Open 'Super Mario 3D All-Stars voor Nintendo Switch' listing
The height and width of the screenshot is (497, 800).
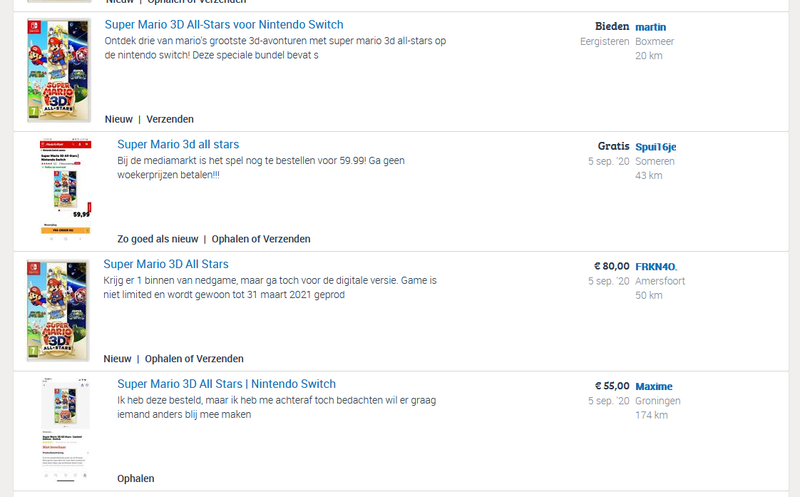click(x=224, y=25)
